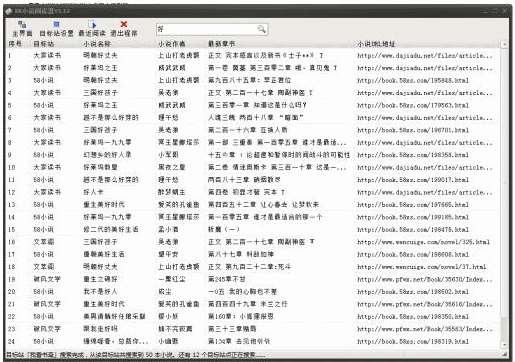The width and height of the screenshot is (515, 362).
Task: Select row 23 novel 跟我走好吗
Action: (100, 329)
